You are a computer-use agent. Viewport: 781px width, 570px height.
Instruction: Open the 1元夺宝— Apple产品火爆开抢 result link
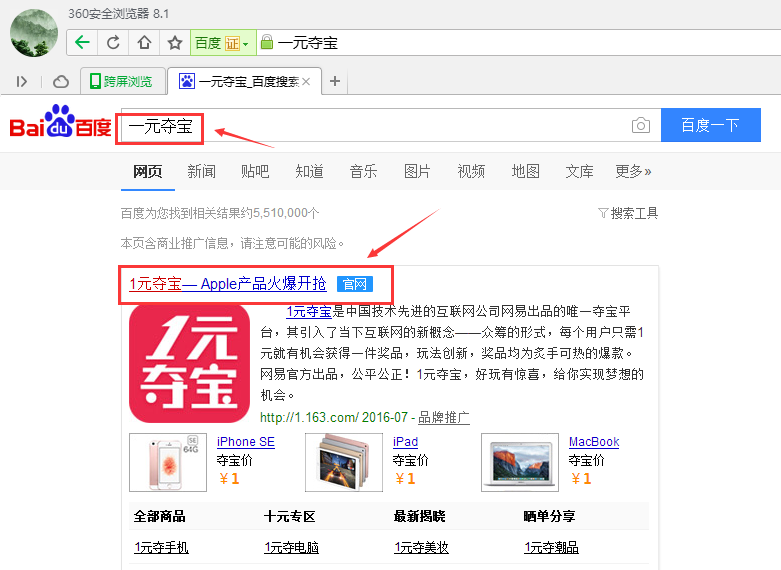click(228, 284)
